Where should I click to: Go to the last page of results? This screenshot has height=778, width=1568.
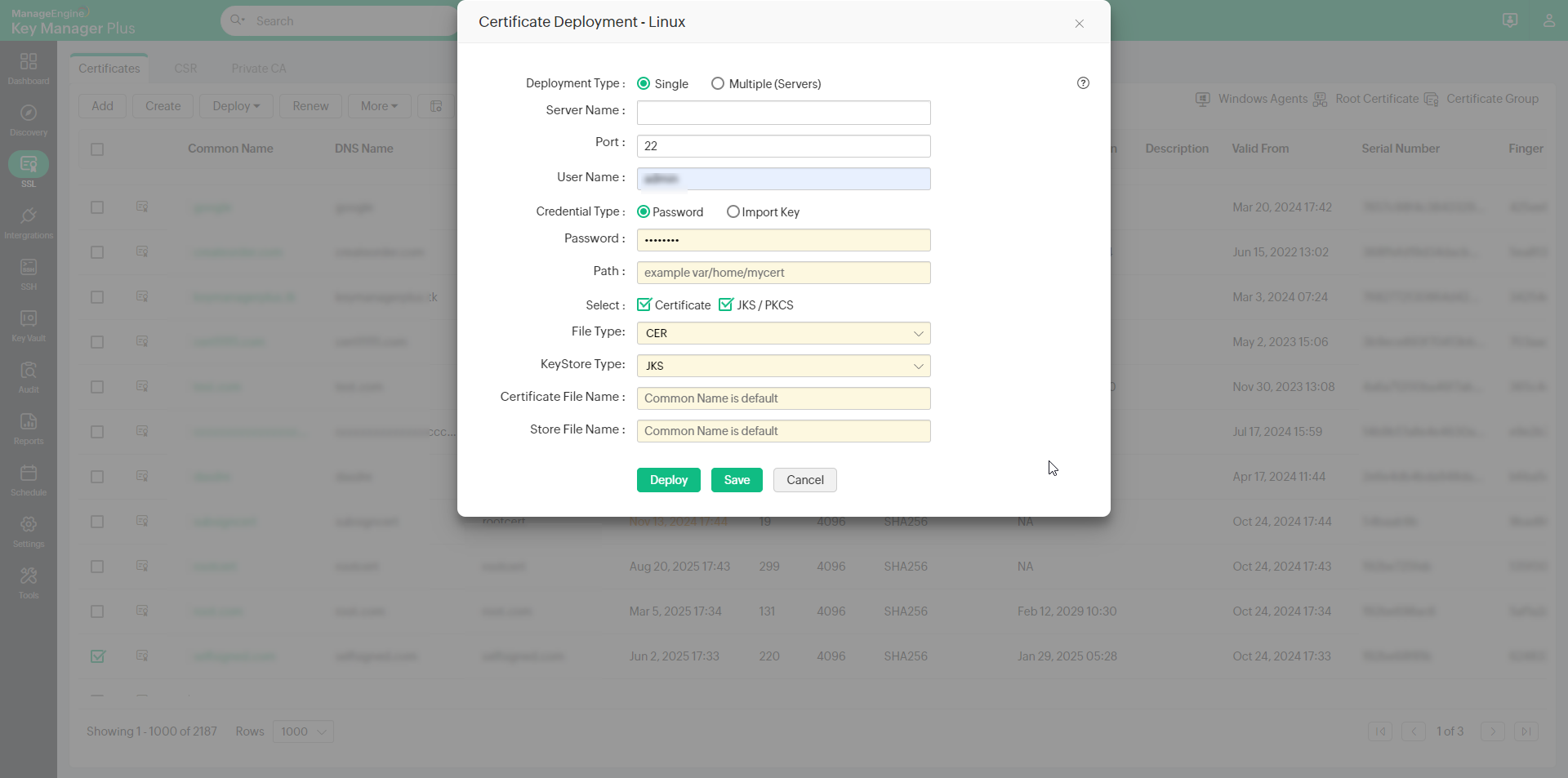(1526, 731)
